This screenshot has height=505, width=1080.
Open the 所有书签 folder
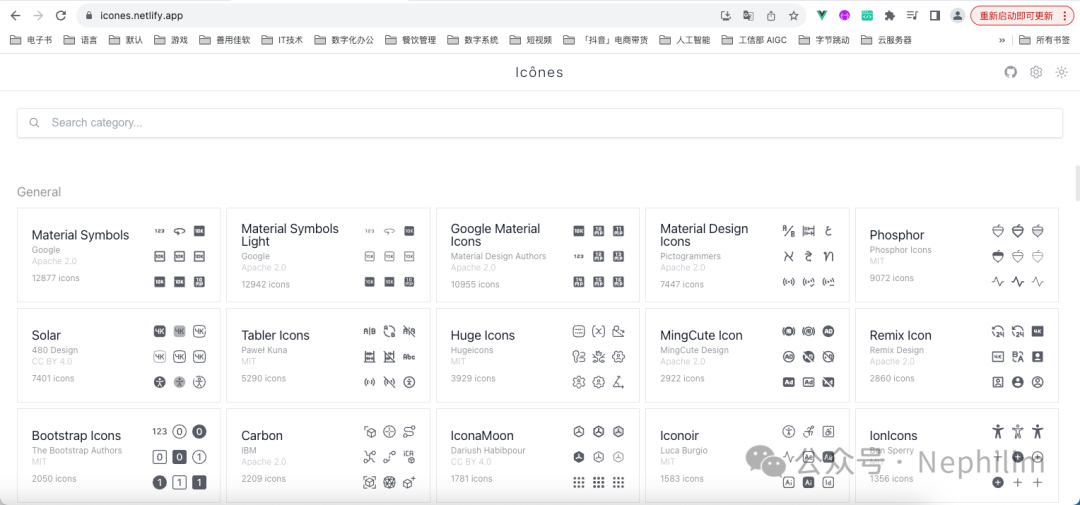pos(1044,40)
